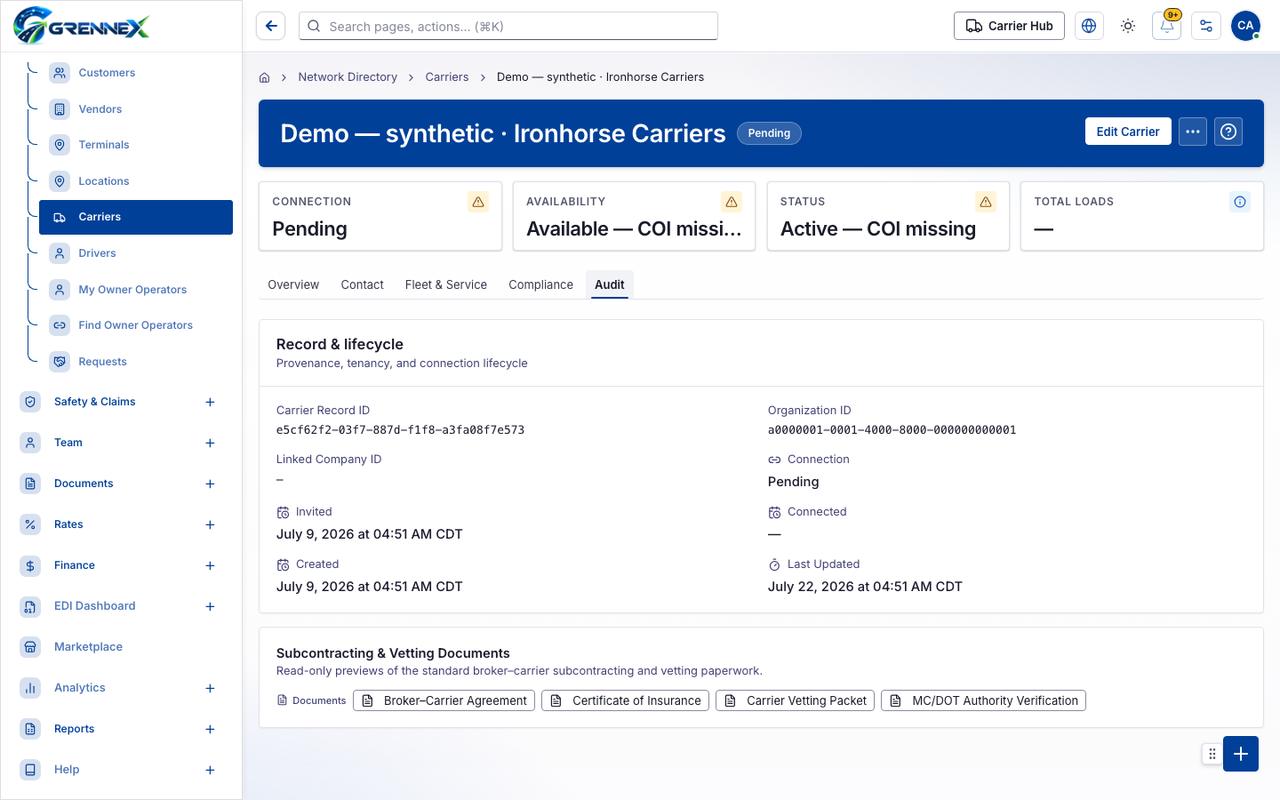The width and height of the screenshot is (1280, 800).
Task: Open the Carrier Hub button
Action: pyautogui.click(x=1009, y=26)
